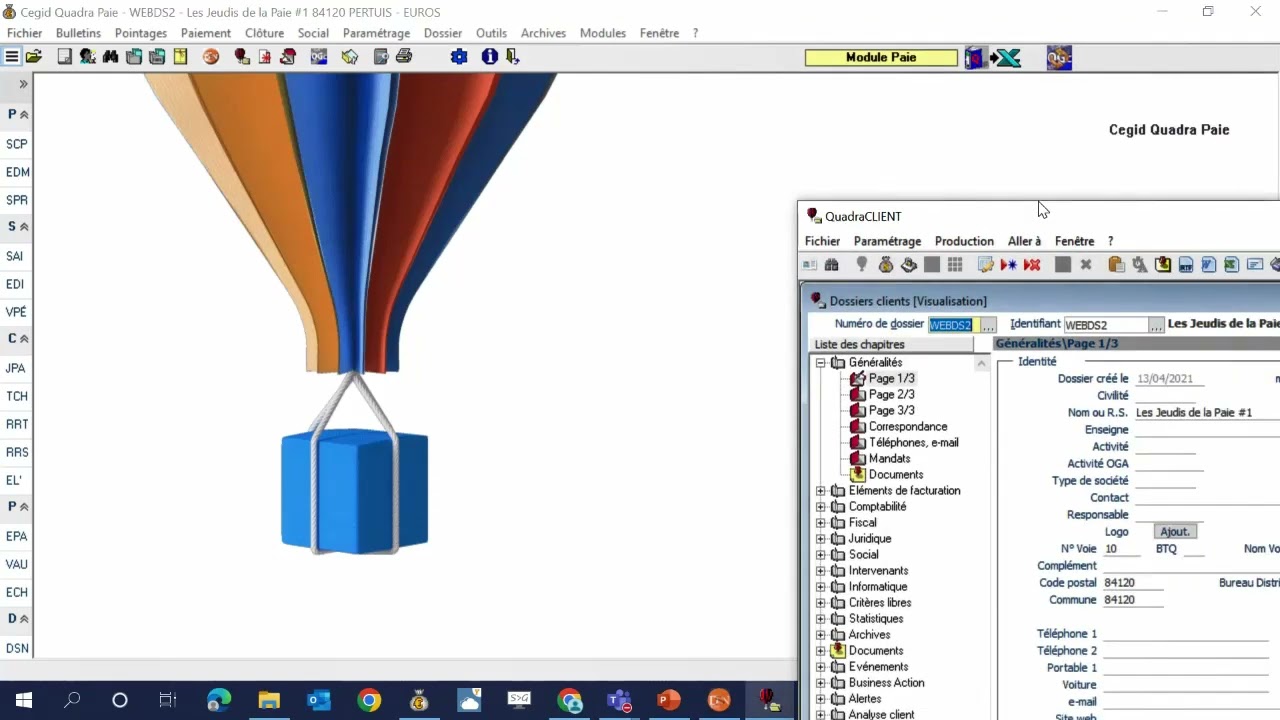Expand the Intervenants tree node

[821, 571]
